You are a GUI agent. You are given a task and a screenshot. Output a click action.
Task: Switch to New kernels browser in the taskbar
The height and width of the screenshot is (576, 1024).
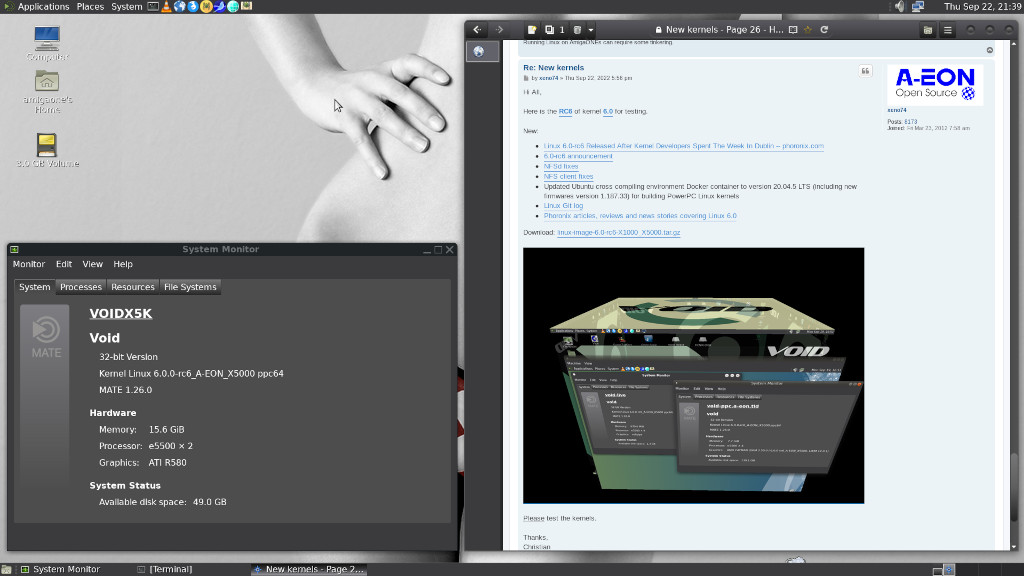308,569
